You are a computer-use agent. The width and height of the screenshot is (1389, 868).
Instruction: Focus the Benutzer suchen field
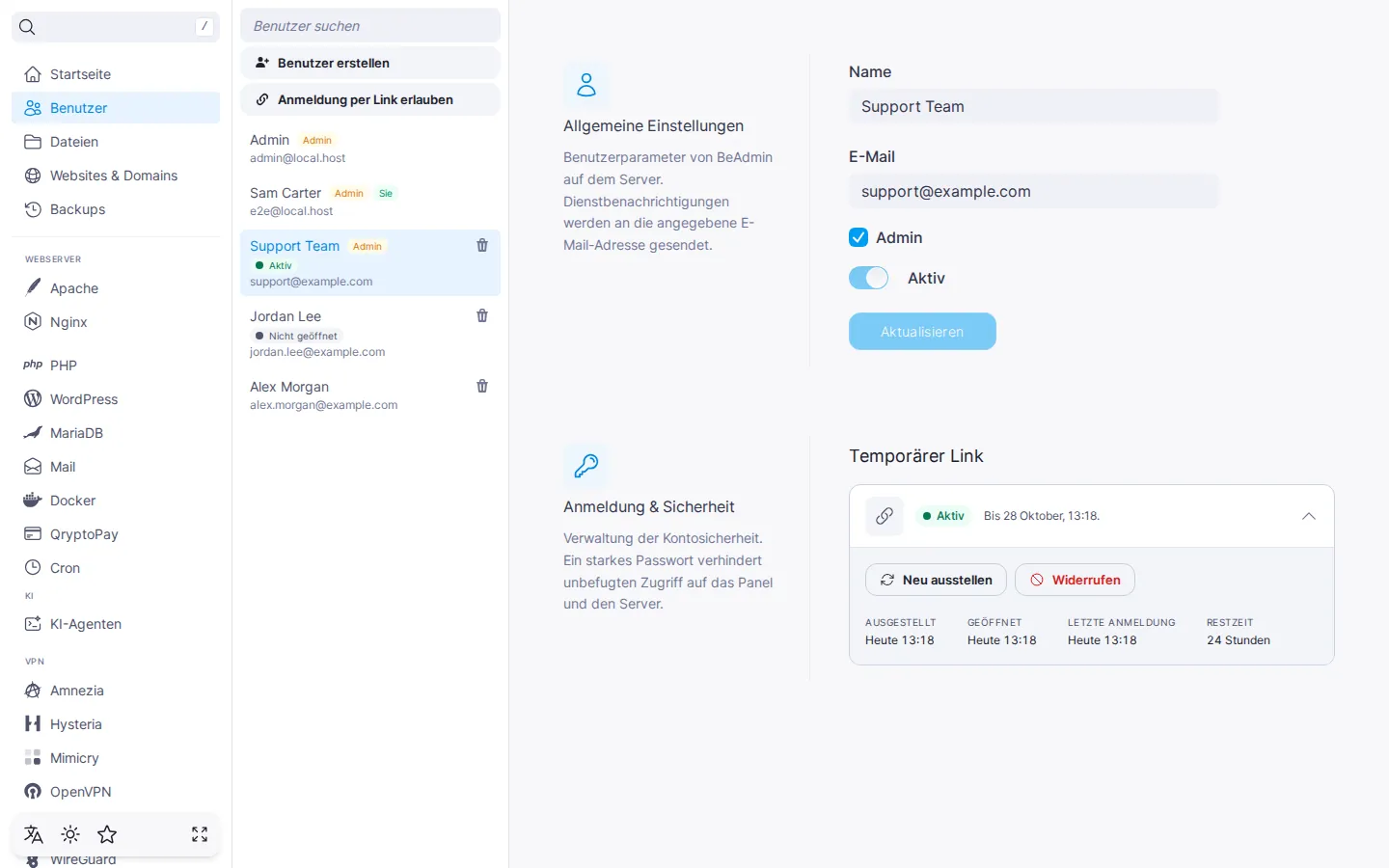point(370,26)
